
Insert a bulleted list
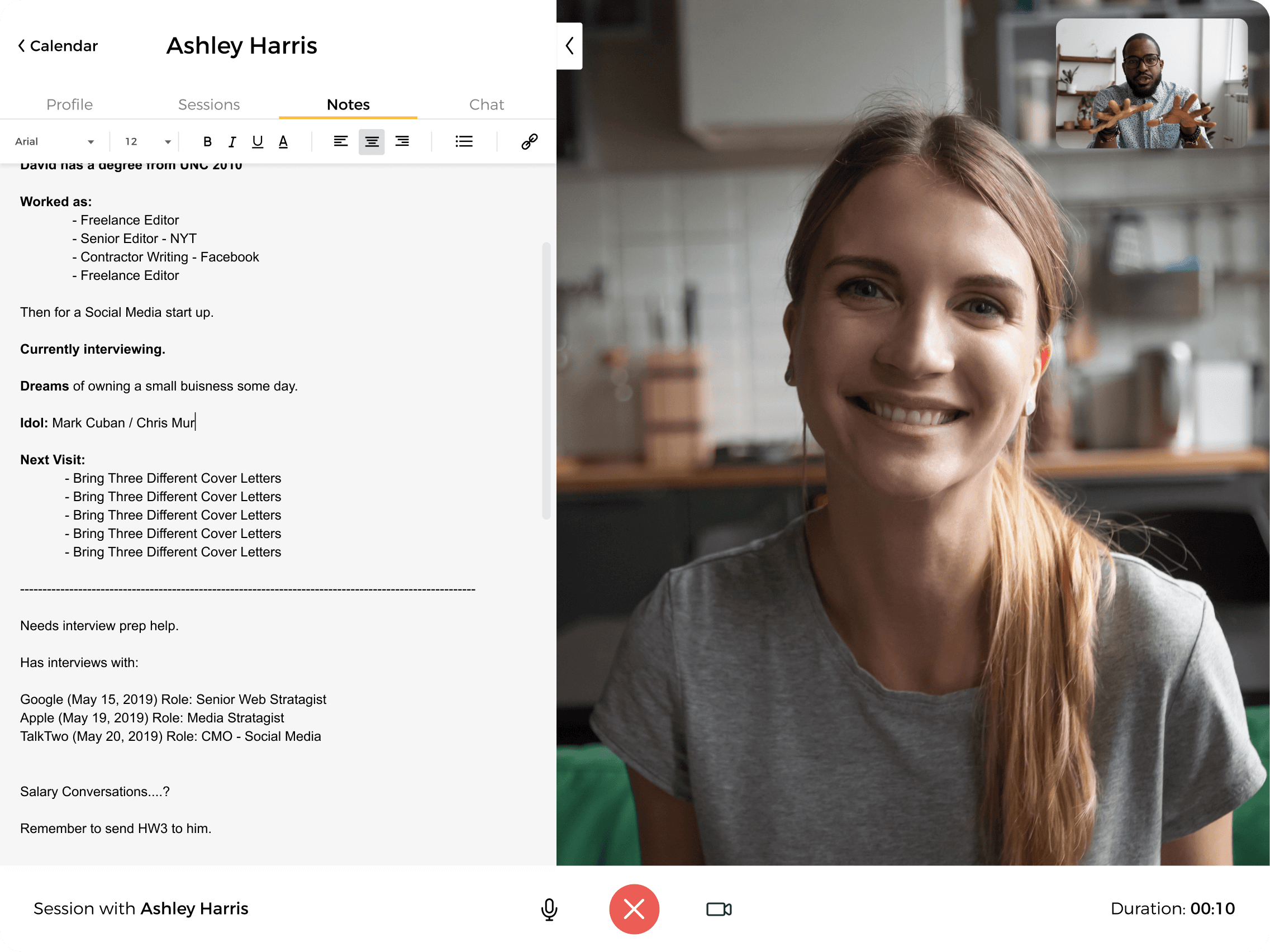(464, 141)
